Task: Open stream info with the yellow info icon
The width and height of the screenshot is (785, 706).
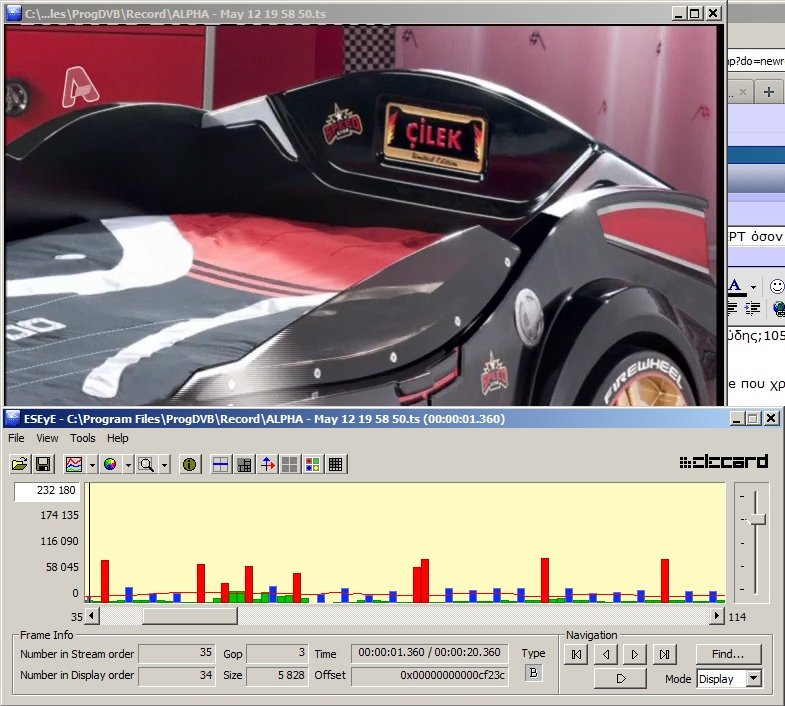Action: (x=190, y=464)
